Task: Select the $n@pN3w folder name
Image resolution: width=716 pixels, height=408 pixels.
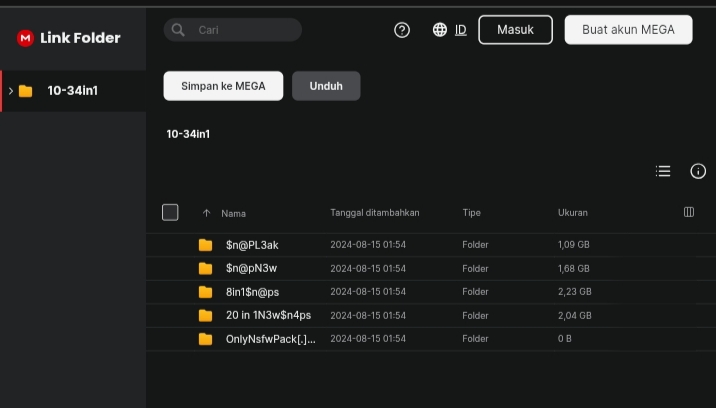Action: 251,268
